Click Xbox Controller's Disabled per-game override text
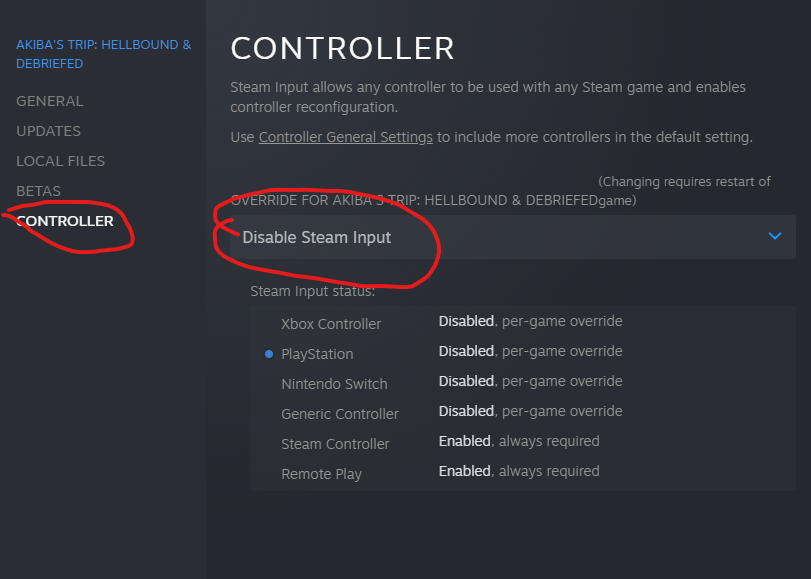 click(x=530, y=321)
